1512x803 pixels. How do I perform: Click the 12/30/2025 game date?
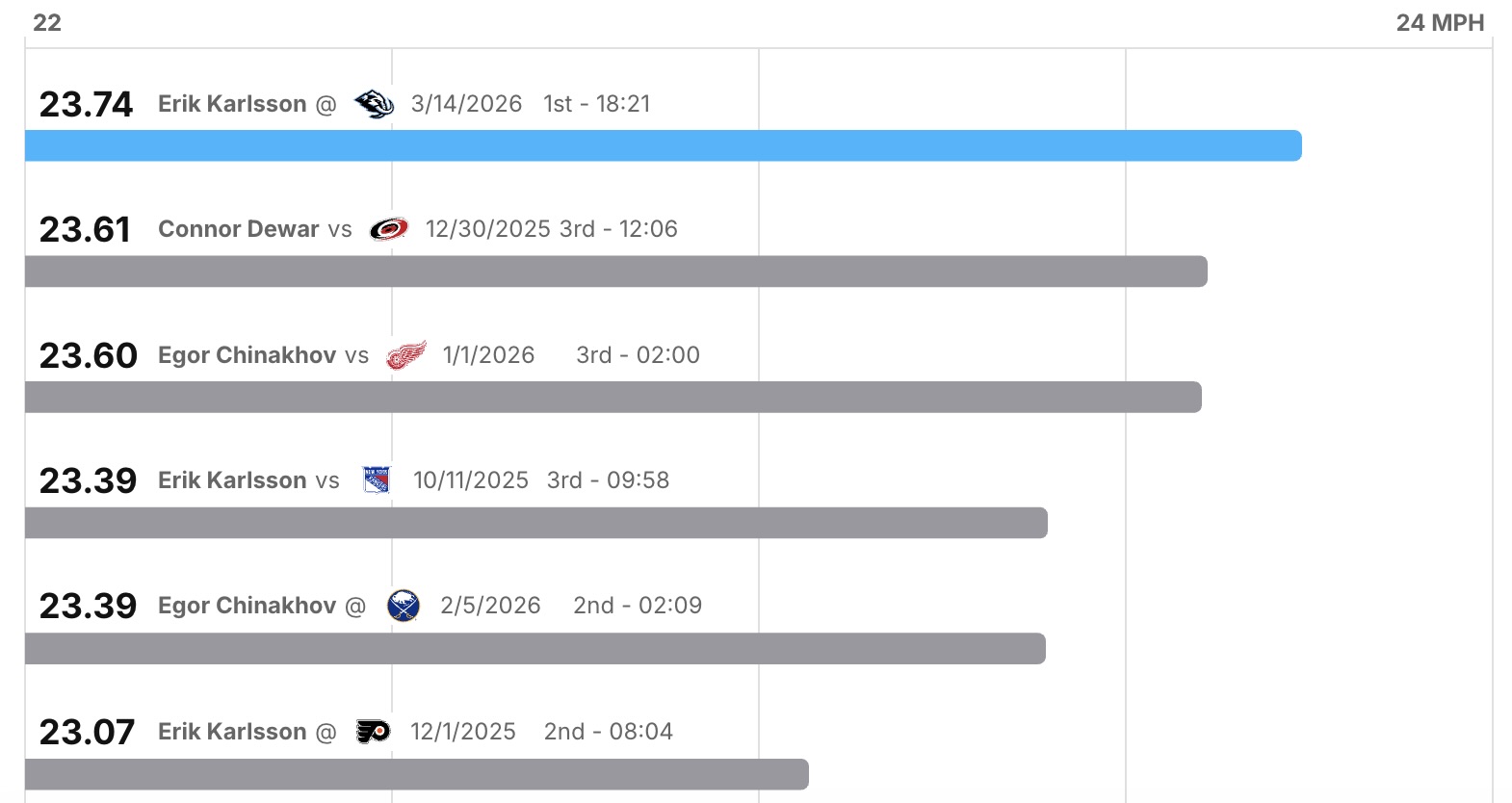(x=488, y=229)
